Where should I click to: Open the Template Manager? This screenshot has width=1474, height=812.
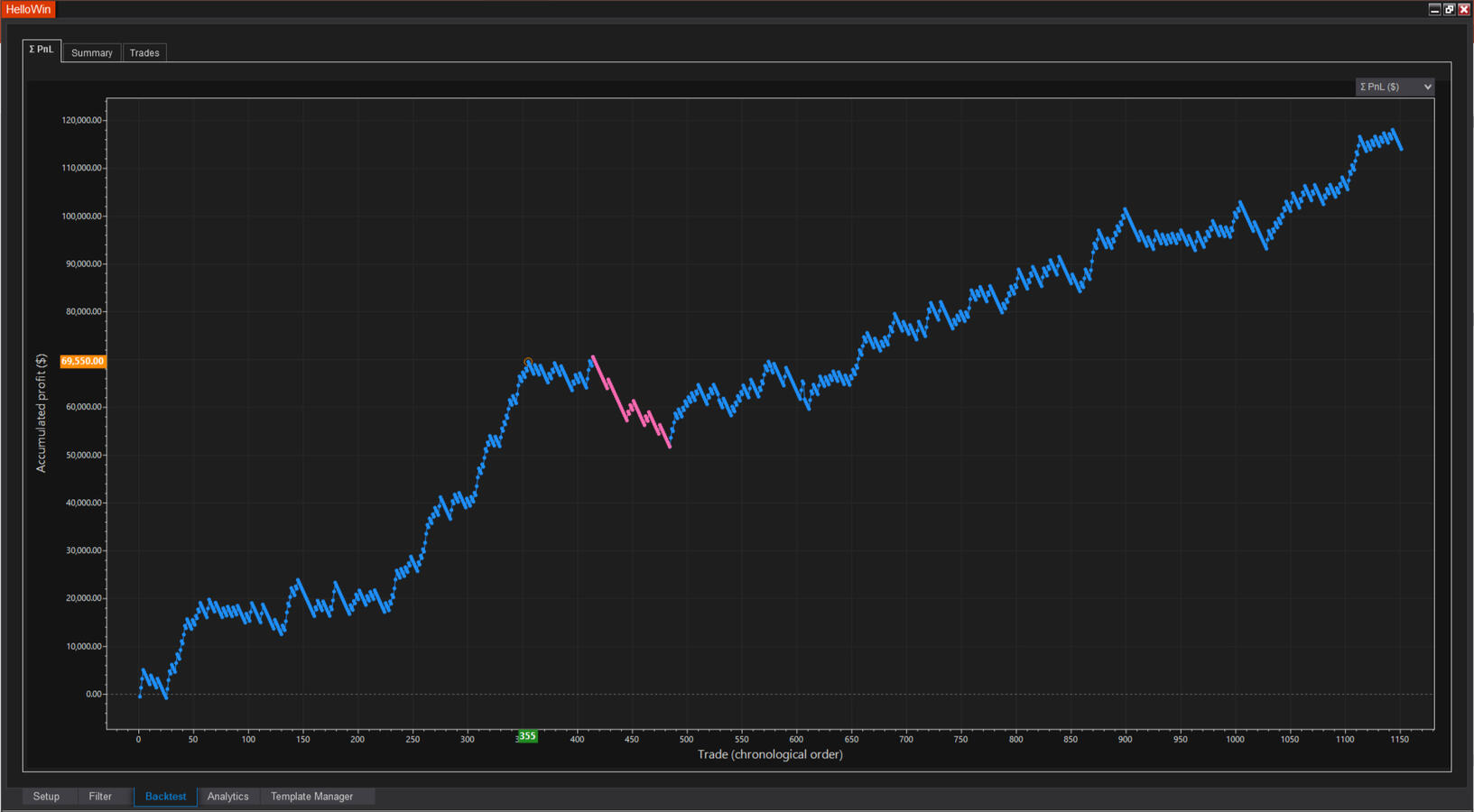click(311, 797)
